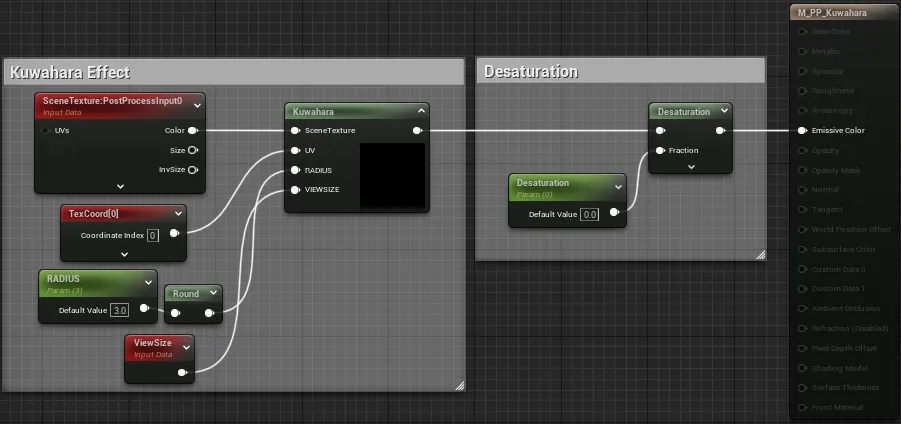
Task: Click the Round node input pin
Action: [x=175, y=313]
